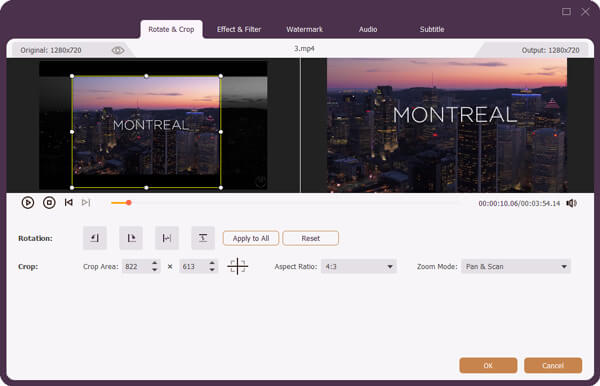Center the crop area with crosshair icon
The image size is (600, 386).
point(238,266)
